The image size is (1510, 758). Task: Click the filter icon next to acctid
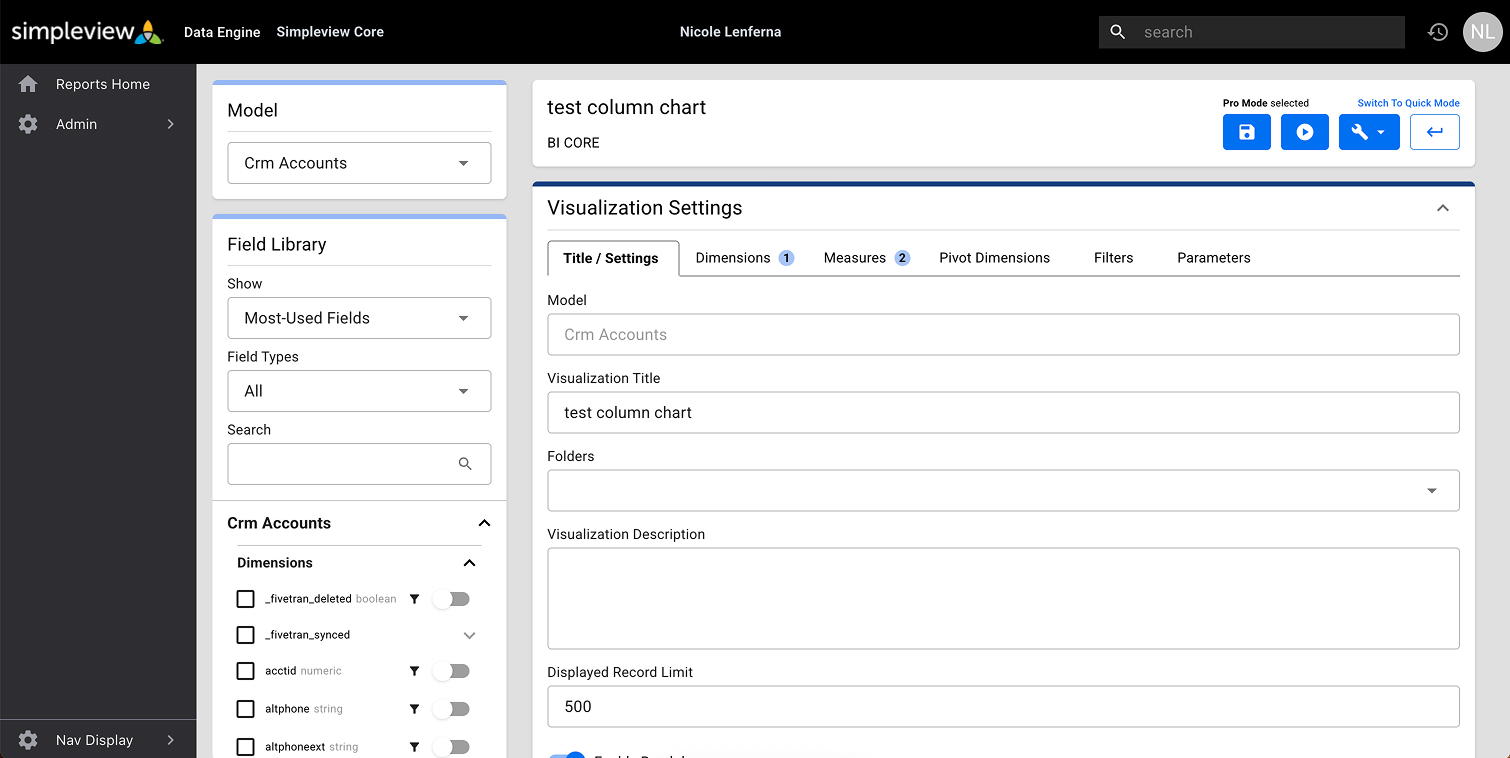(x=414, y=671)
